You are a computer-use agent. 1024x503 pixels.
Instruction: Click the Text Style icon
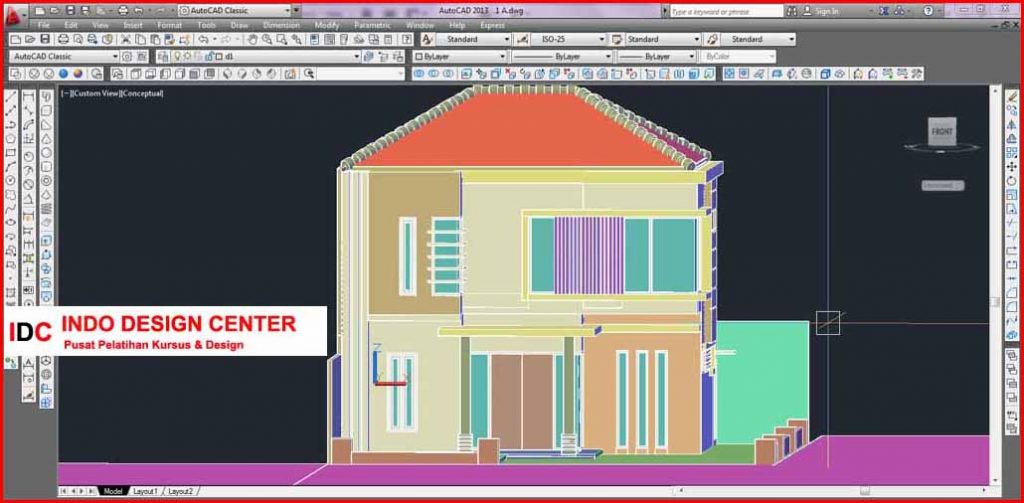coord(426,39)
